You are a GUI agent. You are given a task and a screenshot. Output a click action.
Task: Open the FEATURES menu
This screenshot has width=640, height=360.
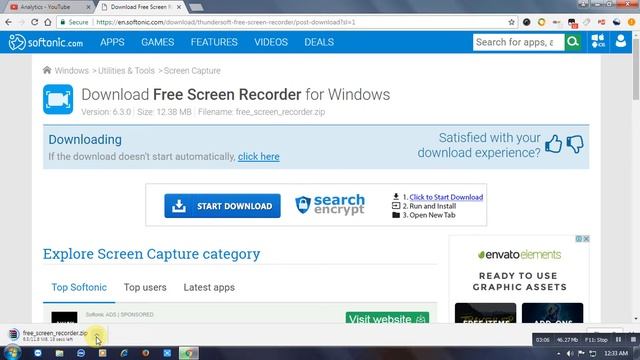[214, 42]
